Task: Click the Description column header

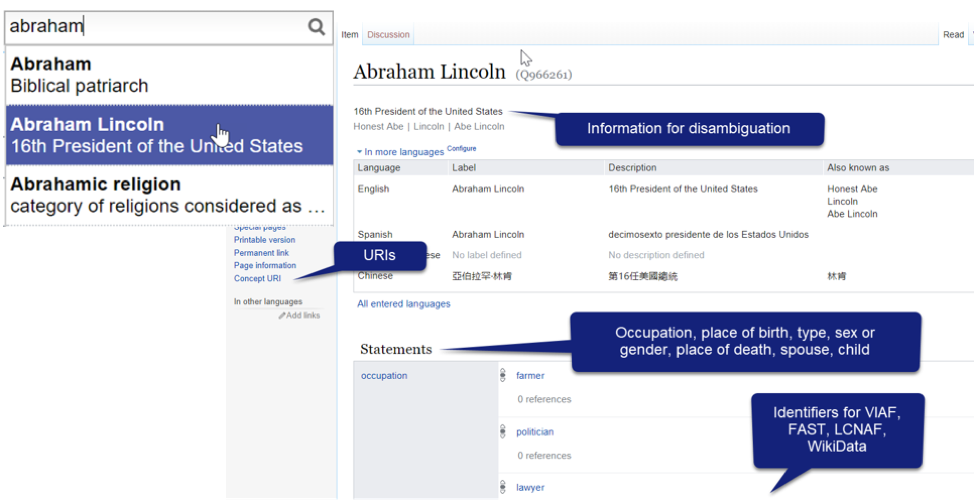Action: 632,168
